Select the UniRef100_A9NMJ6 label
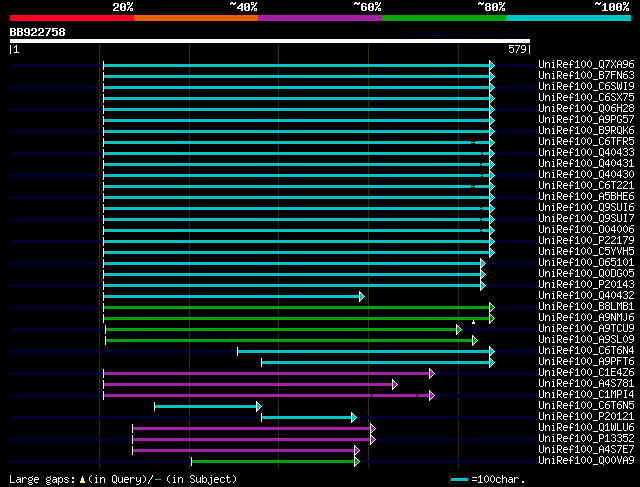The image size is (640, 487). pyautogui.click(x=587, y=317)
